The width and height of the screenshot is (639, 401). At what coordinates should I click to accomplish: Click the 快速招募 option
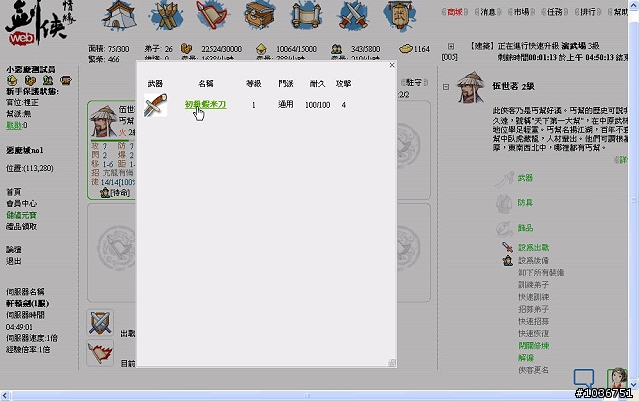click(x=533, y=321)
